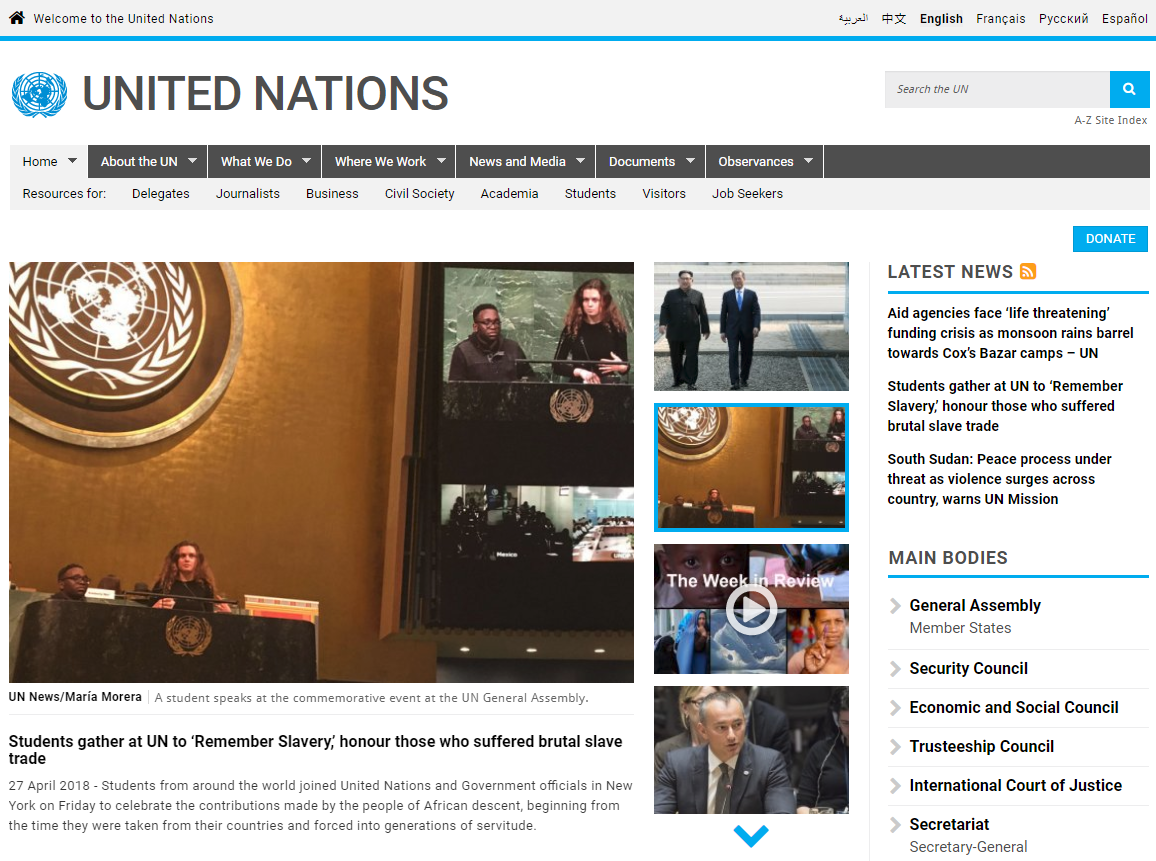Image resolution: width=1156 pixels, height=861 pixels.
Task: Open the Economic and Social Council link
Action: pyautogui.click(x=1014, y=708)
